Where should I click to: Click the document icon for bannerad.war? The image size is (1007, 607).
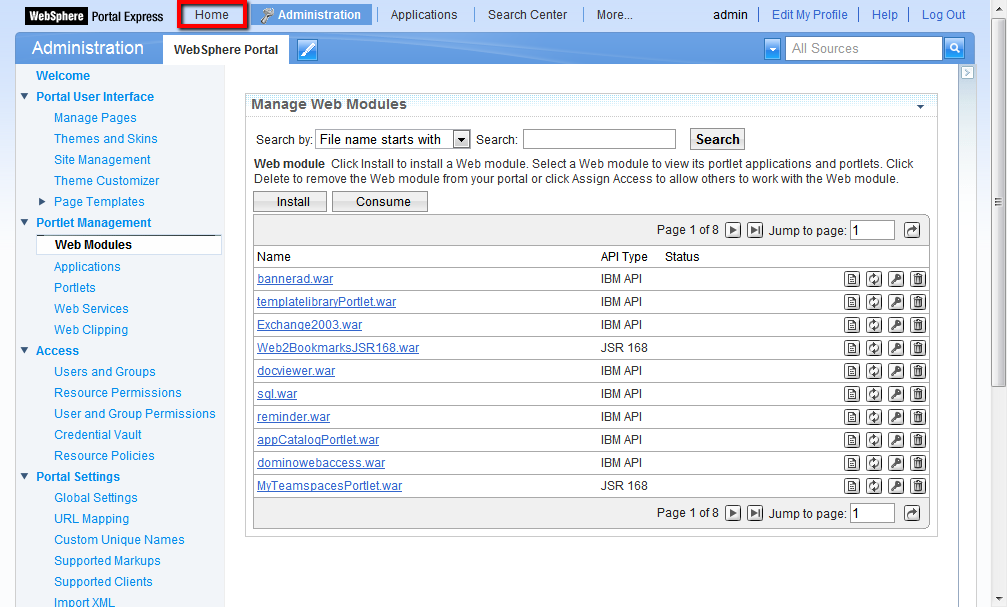click(x=852, y=279)
